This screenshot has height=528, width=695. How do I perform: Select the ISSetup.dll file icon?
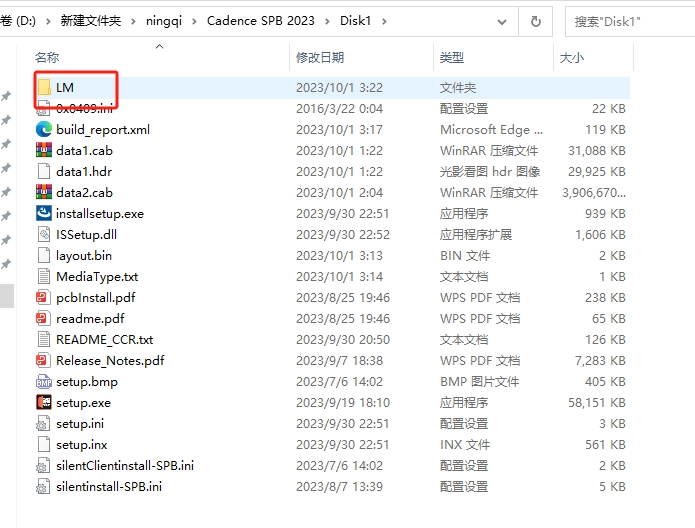tap(44, 235)
